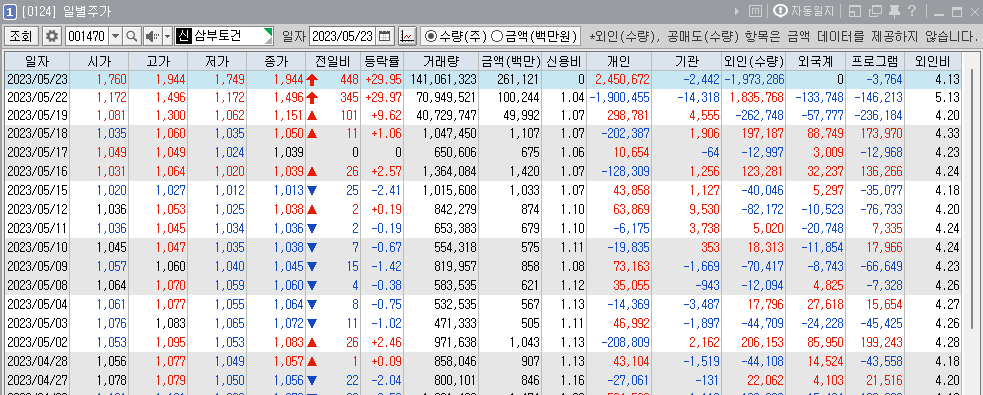The width and height of the screenshot is (983, 395).
Task: Select the 수량(주) radio button
Action: 430,36
